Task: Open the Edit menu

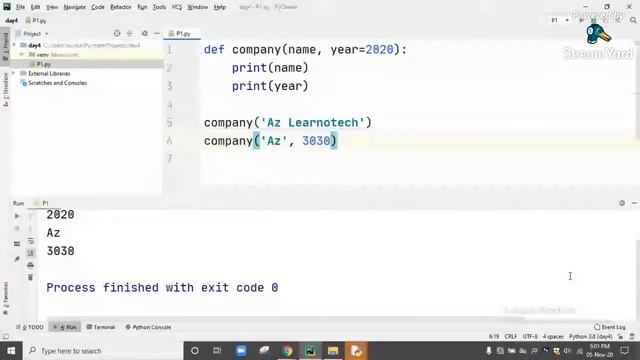Action: click(x=36, y=7)
